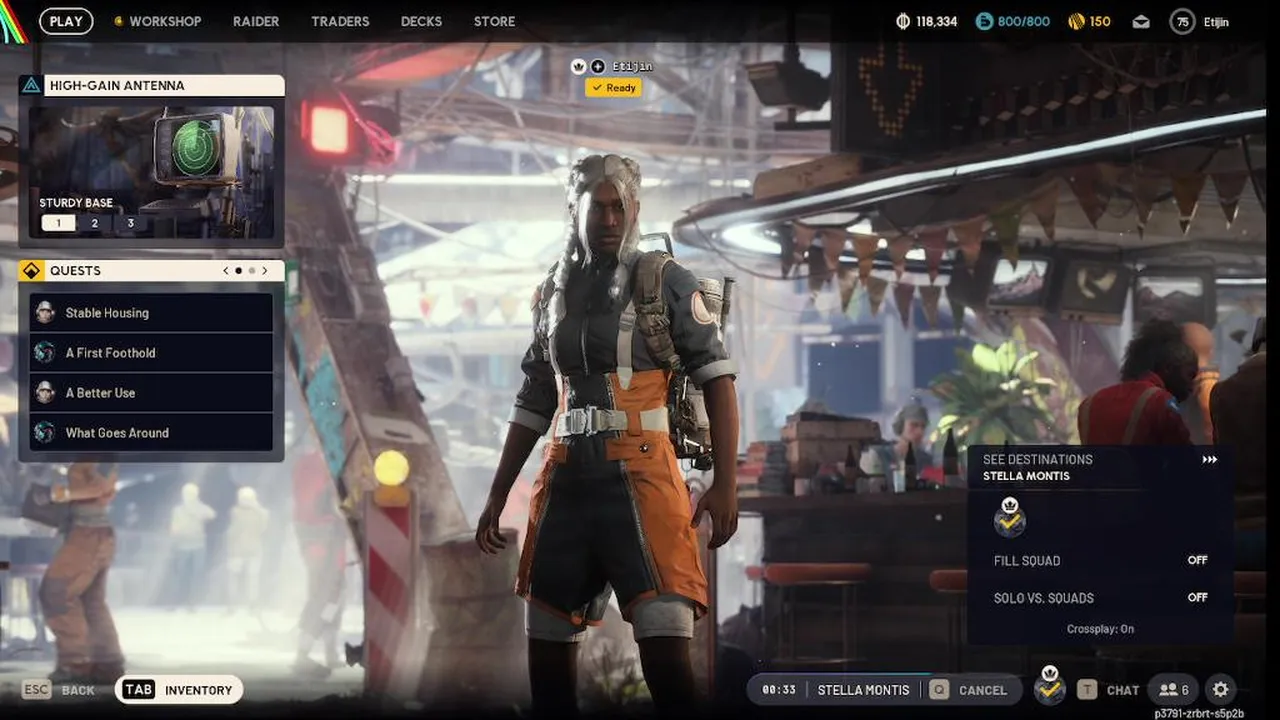The width and height of the screenshot is (1280, 720).
Task: Click the plus invite icon next to Etijin nameplate
Action: click(598, 66)
